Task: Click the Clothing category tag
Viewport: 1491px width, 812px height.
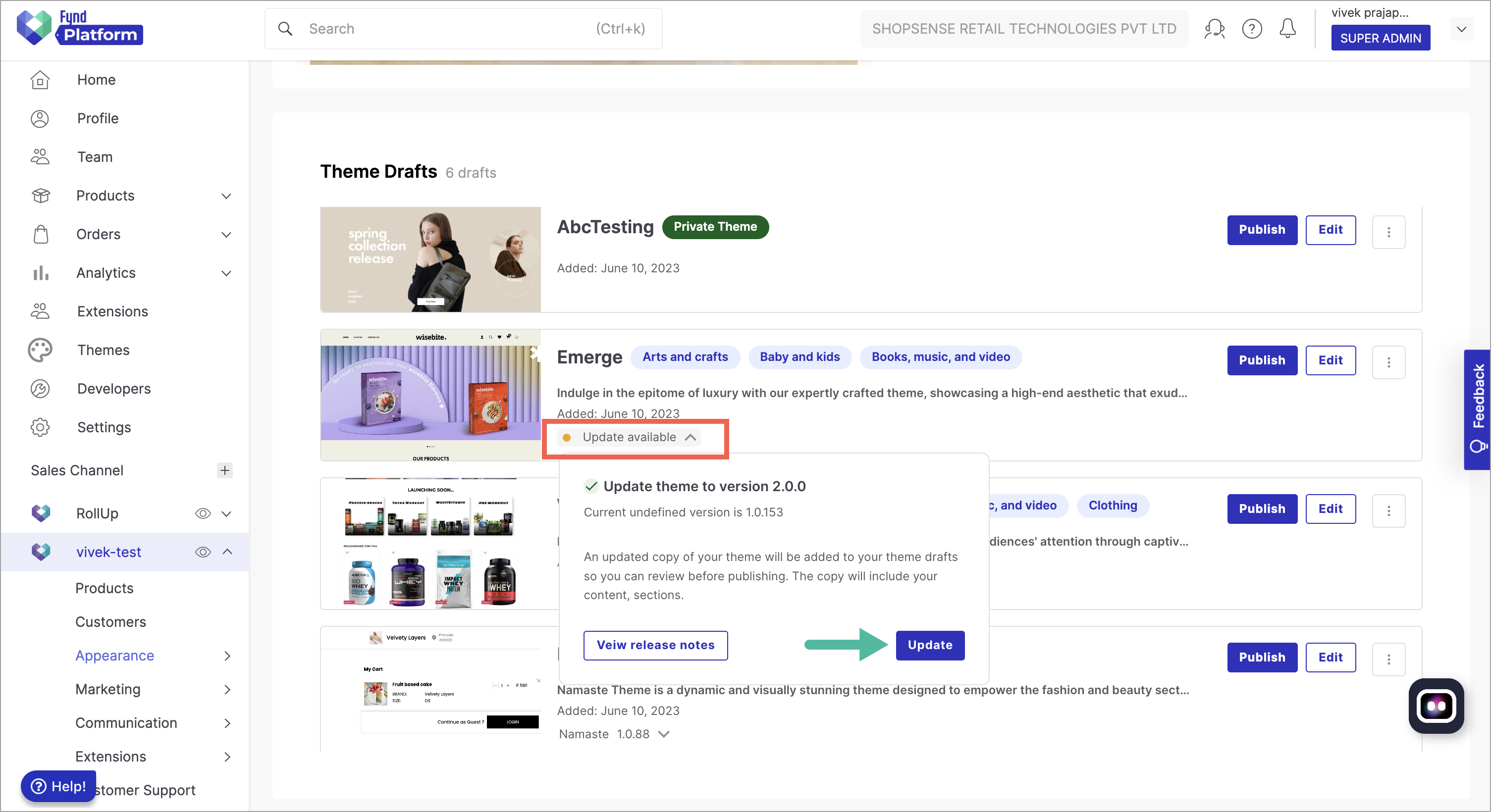Action: (1113, 506)
